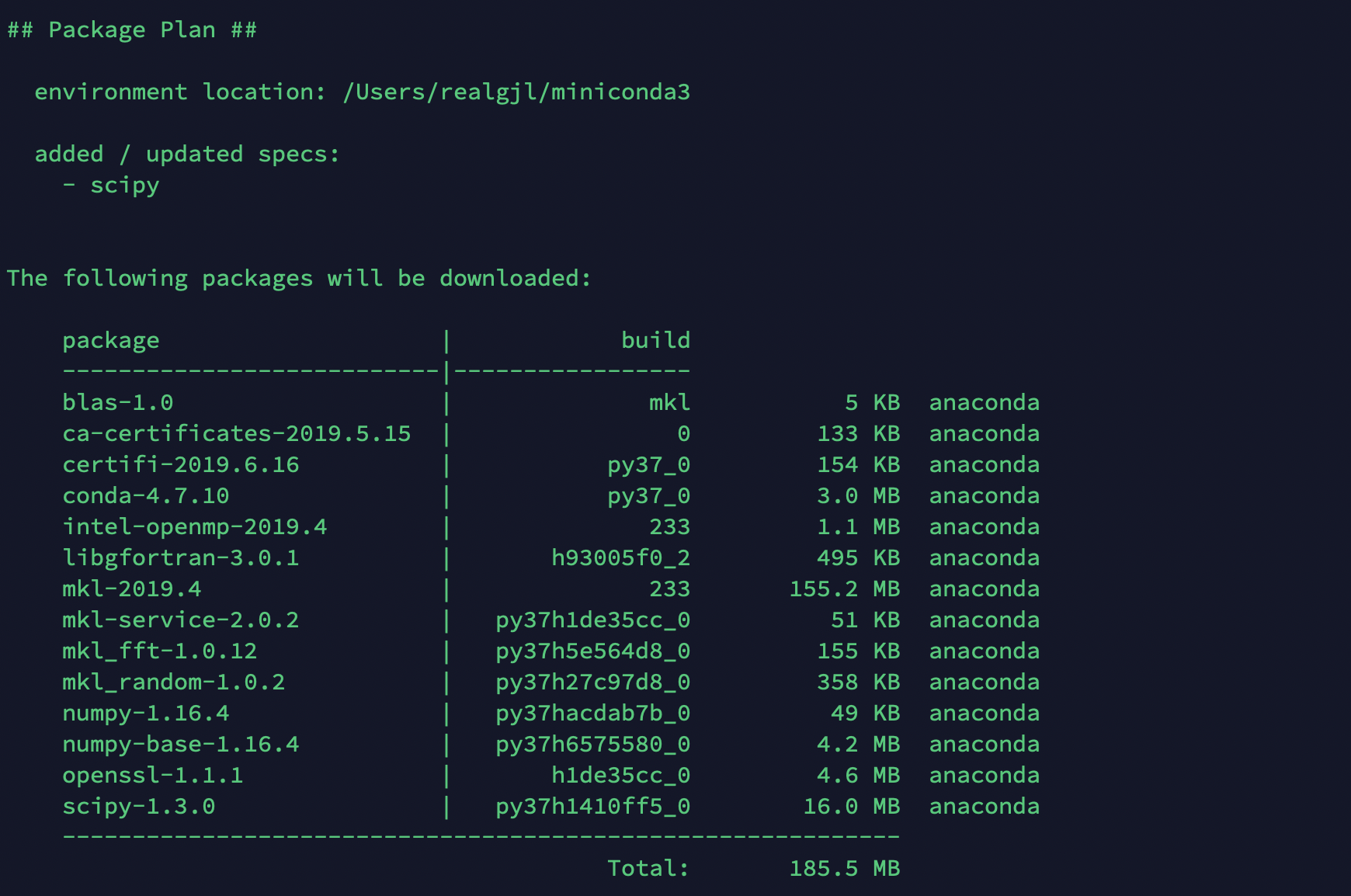Viewport: 1351px width, 896px height.
Task: Click the 'py37_0' build for conda
Action: point(648,497)
